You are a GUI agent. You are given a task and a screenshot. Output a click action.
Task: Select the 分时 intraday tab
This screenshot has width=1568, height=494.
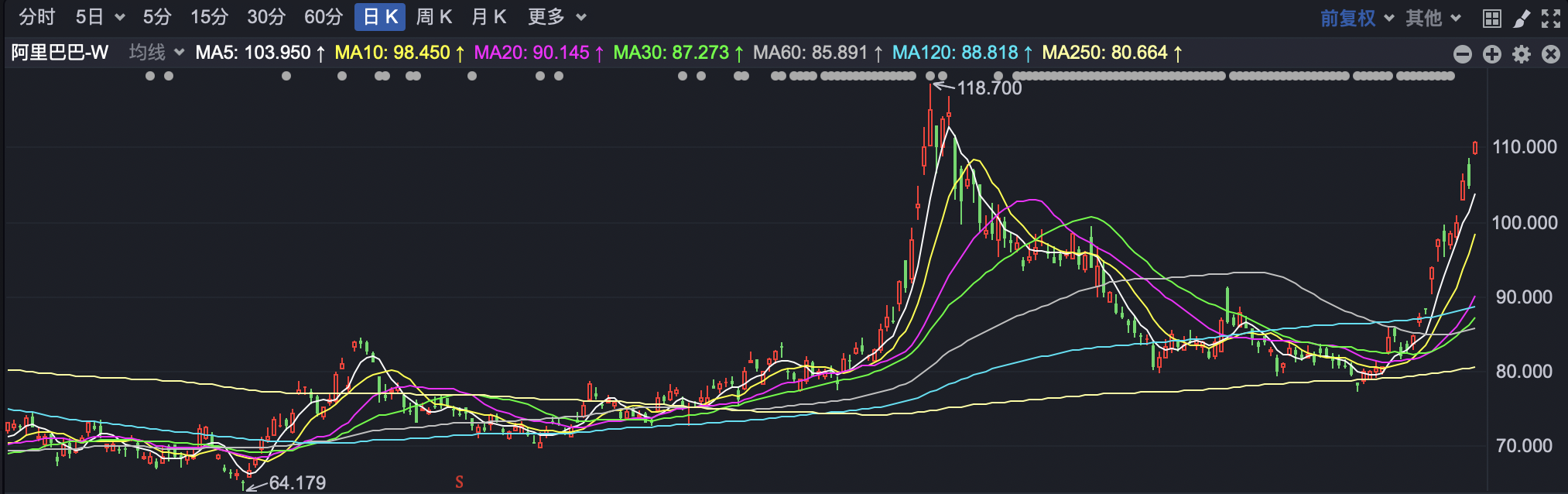pyautogui.click(x=37, y=17)
